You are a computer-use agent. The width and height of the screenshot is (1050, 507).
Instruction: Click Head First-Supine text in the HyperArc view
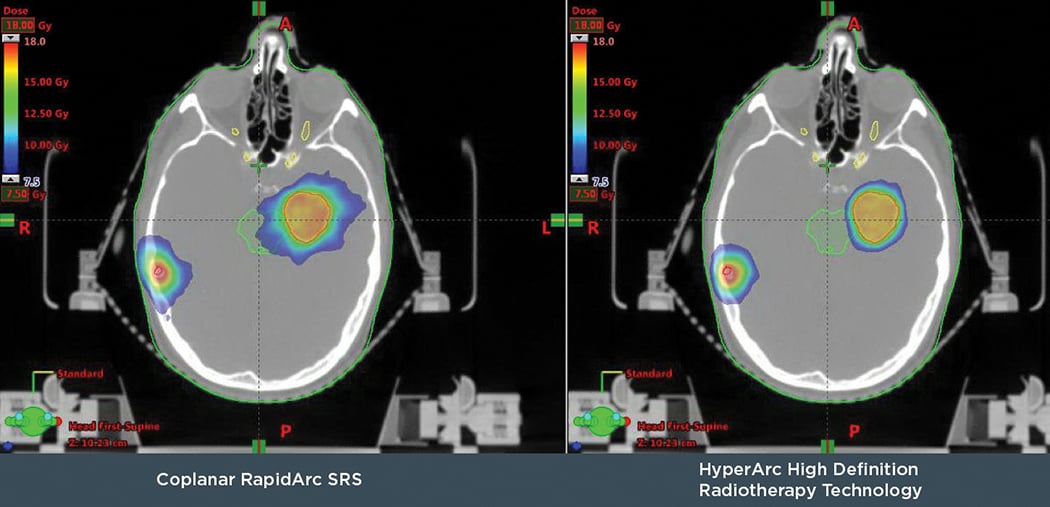[x=682, y=427]
